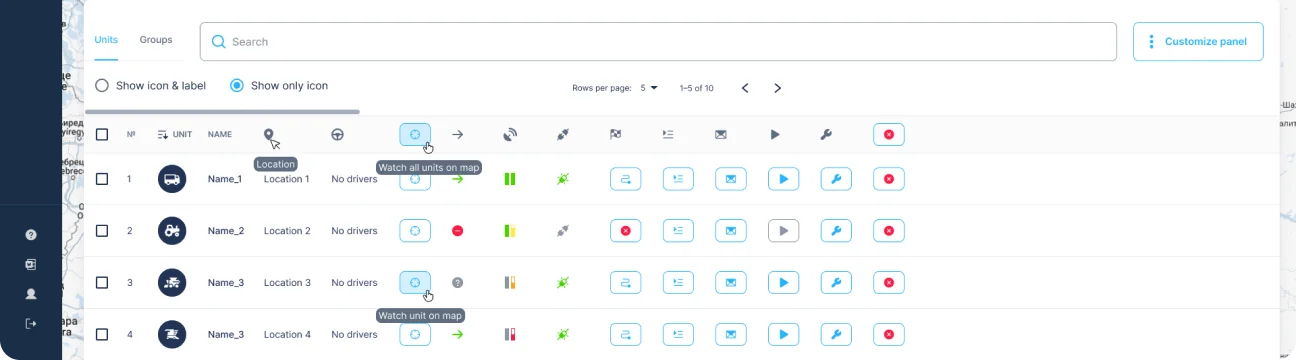Click the play button in Location 3 row

pos(784,283)
